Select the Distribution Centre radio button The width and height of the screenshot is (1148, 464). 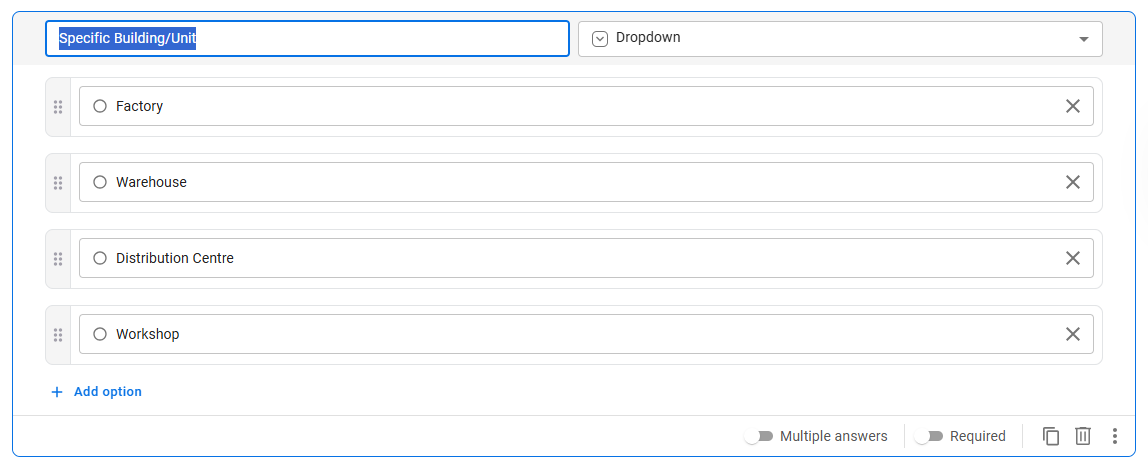click(x=100, y=258)
